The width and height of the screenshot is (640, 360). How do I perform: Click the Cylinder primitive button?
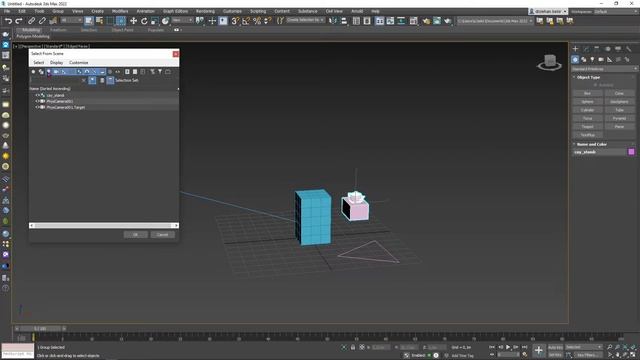coord(587,110)
